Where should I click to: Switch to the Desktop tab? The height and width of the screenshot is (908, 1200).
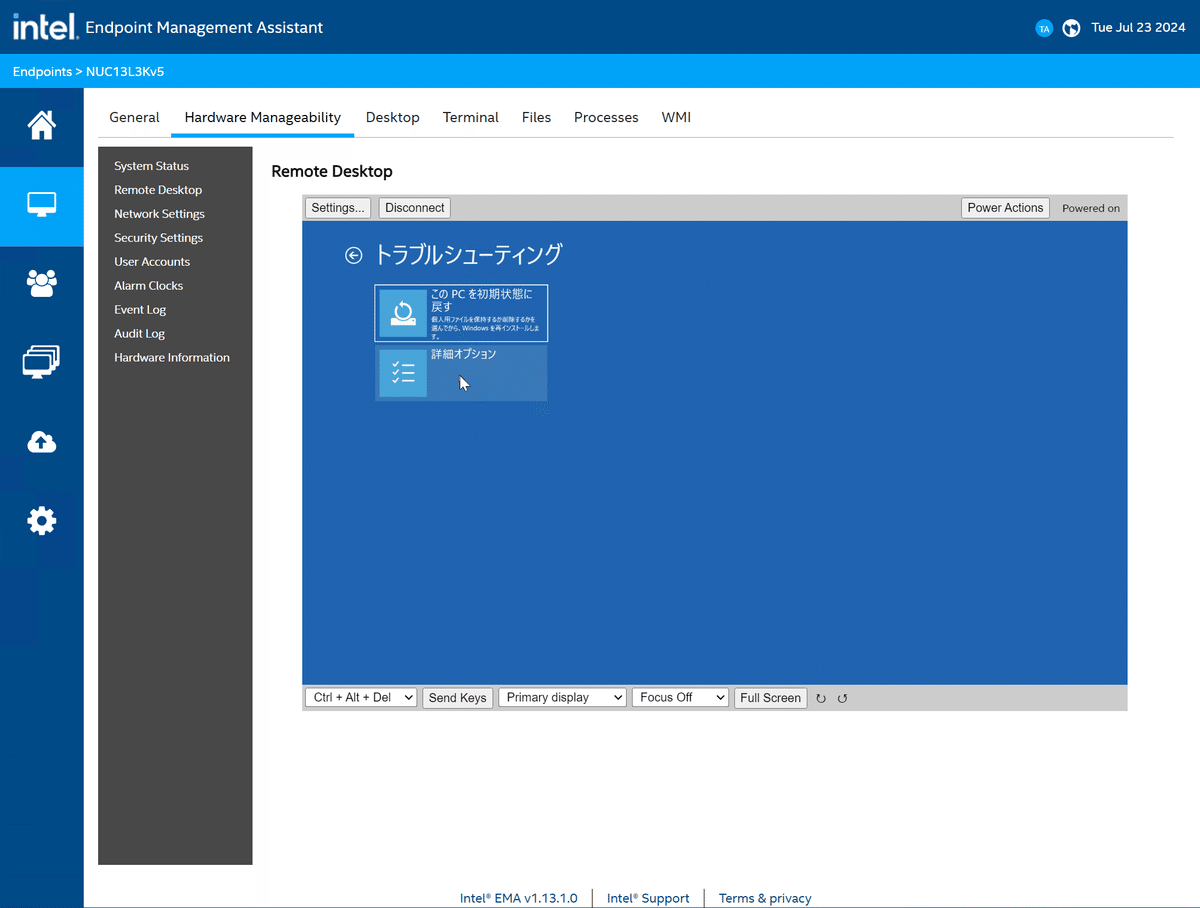click(x=393, y=117)
